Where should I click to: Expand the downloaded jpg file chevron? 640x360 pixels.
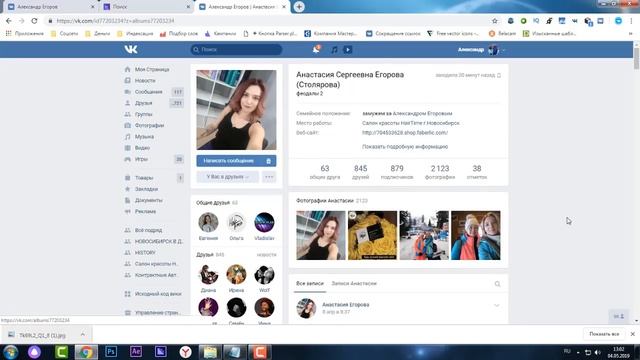click(83, 334)
